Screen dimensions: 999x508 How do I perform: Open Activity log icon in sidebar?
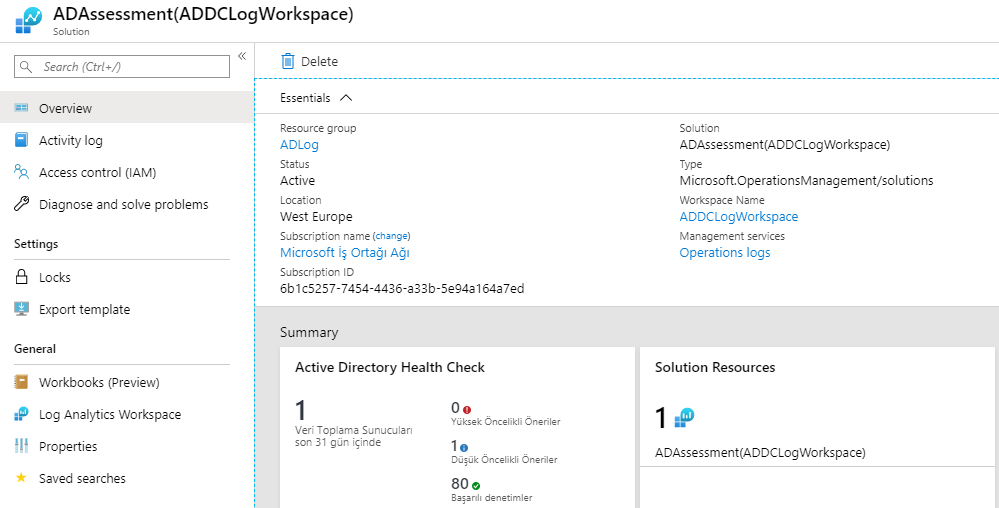pyautogui.click(x=21, y=140)
